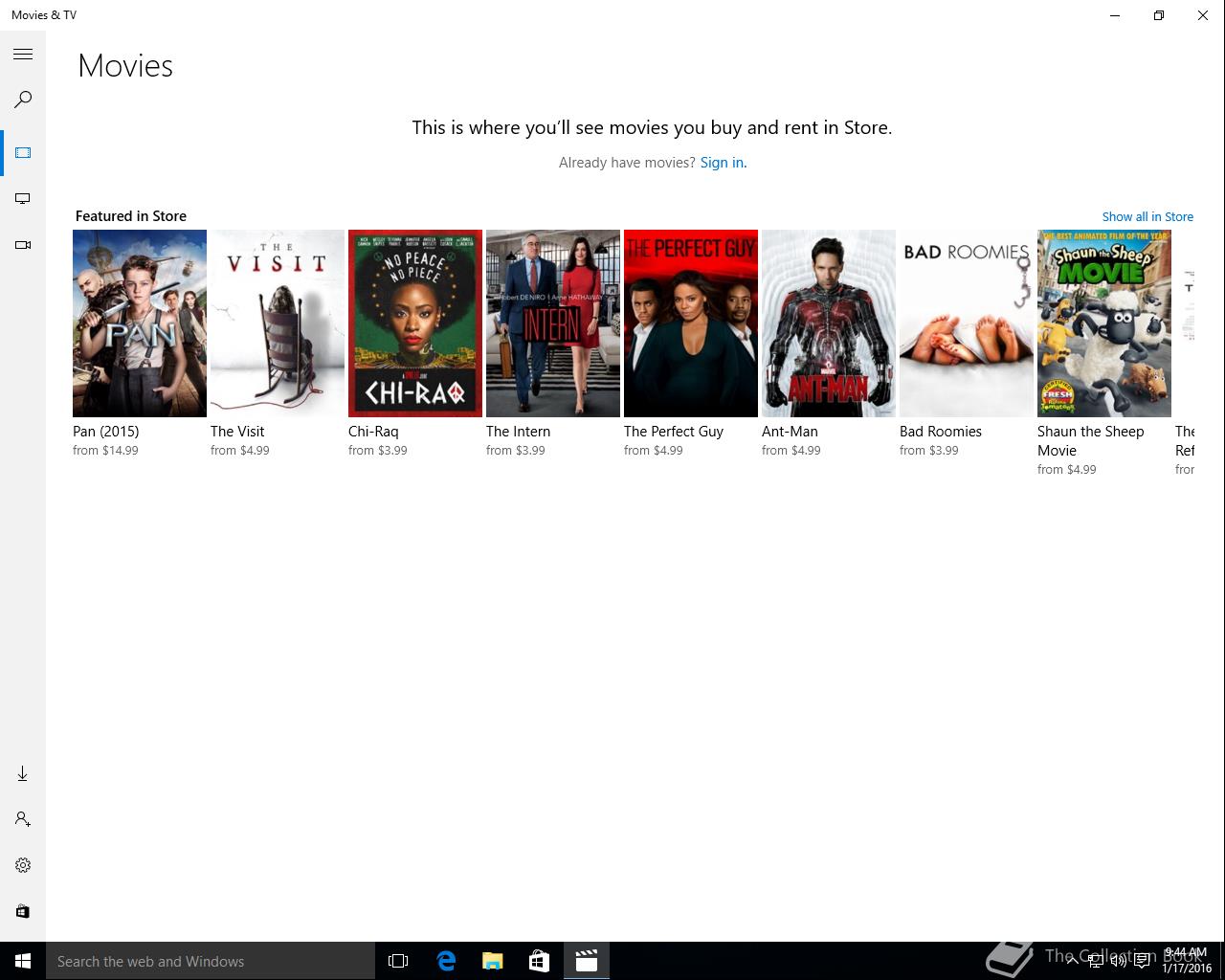Open Shaun the Sheep Movie poster
The width and height of the screenshot is (1225, 980).
coord(1104,323)
